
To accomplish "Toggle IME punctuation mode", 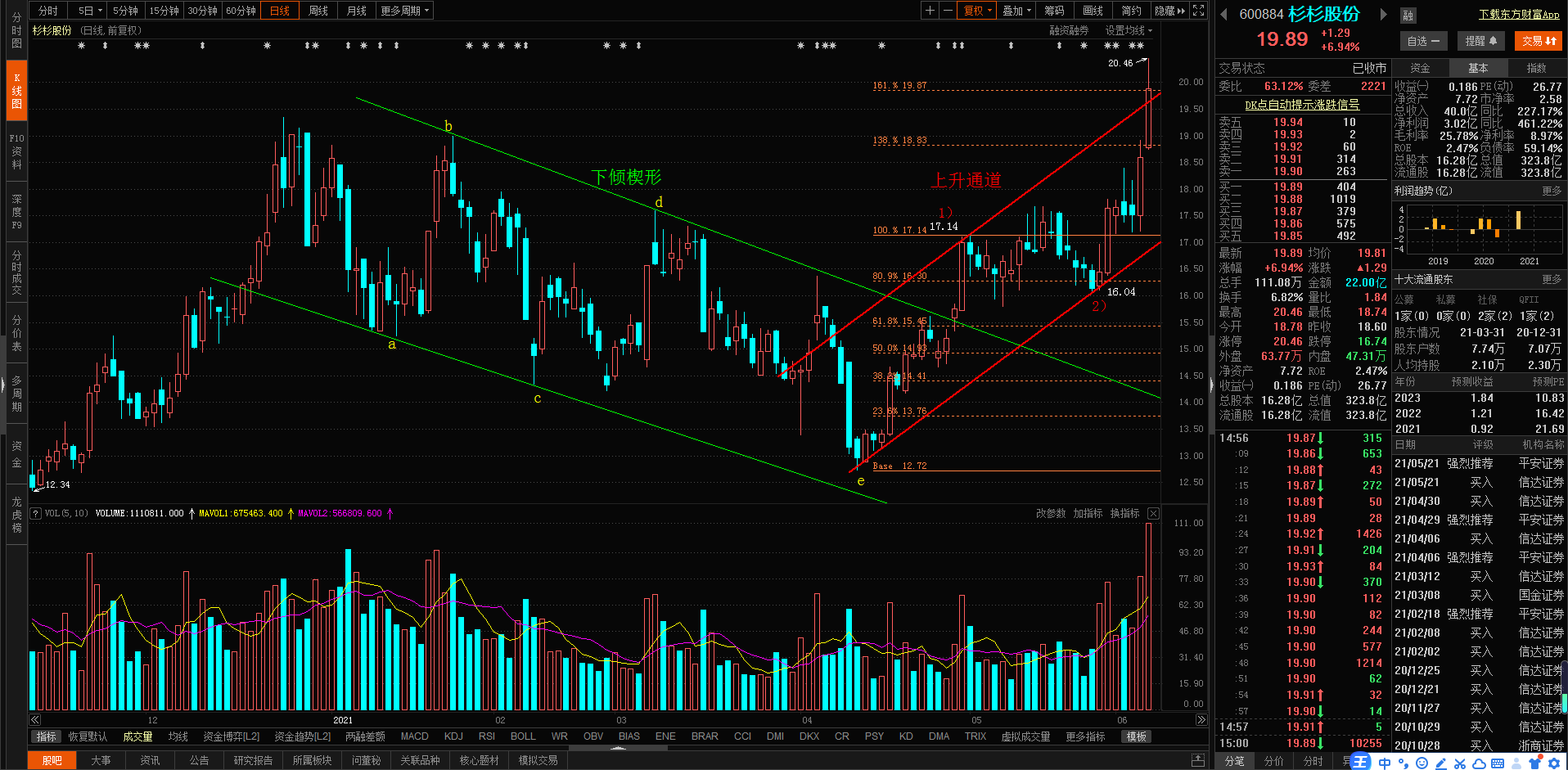I will pos(1403,763).
